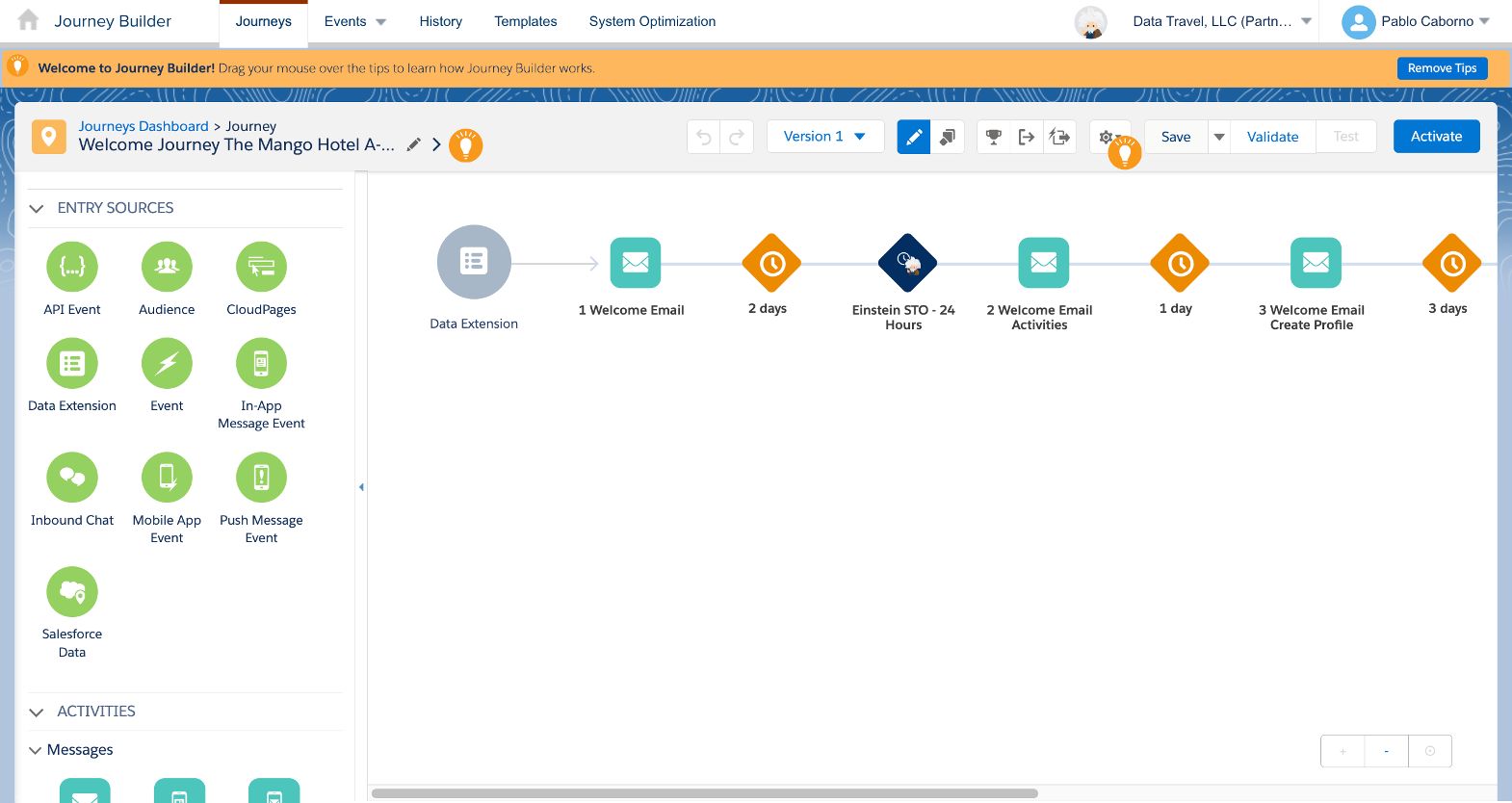Click the pencil icon to rename the journey
This screenshot has width=1512, height=803.
(413, 144)
